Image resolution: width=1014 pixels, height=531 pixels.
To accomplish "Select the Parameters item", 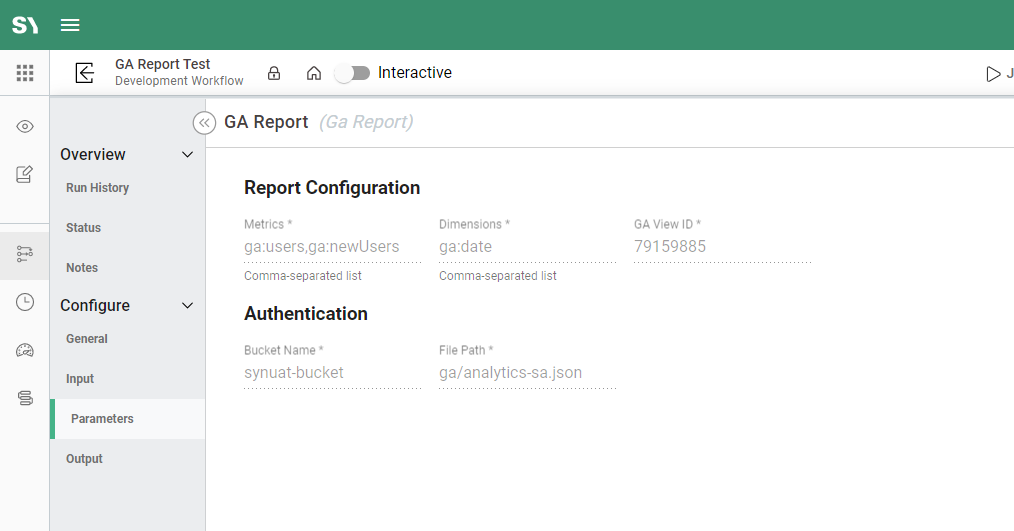I will (x=127, y=419).
